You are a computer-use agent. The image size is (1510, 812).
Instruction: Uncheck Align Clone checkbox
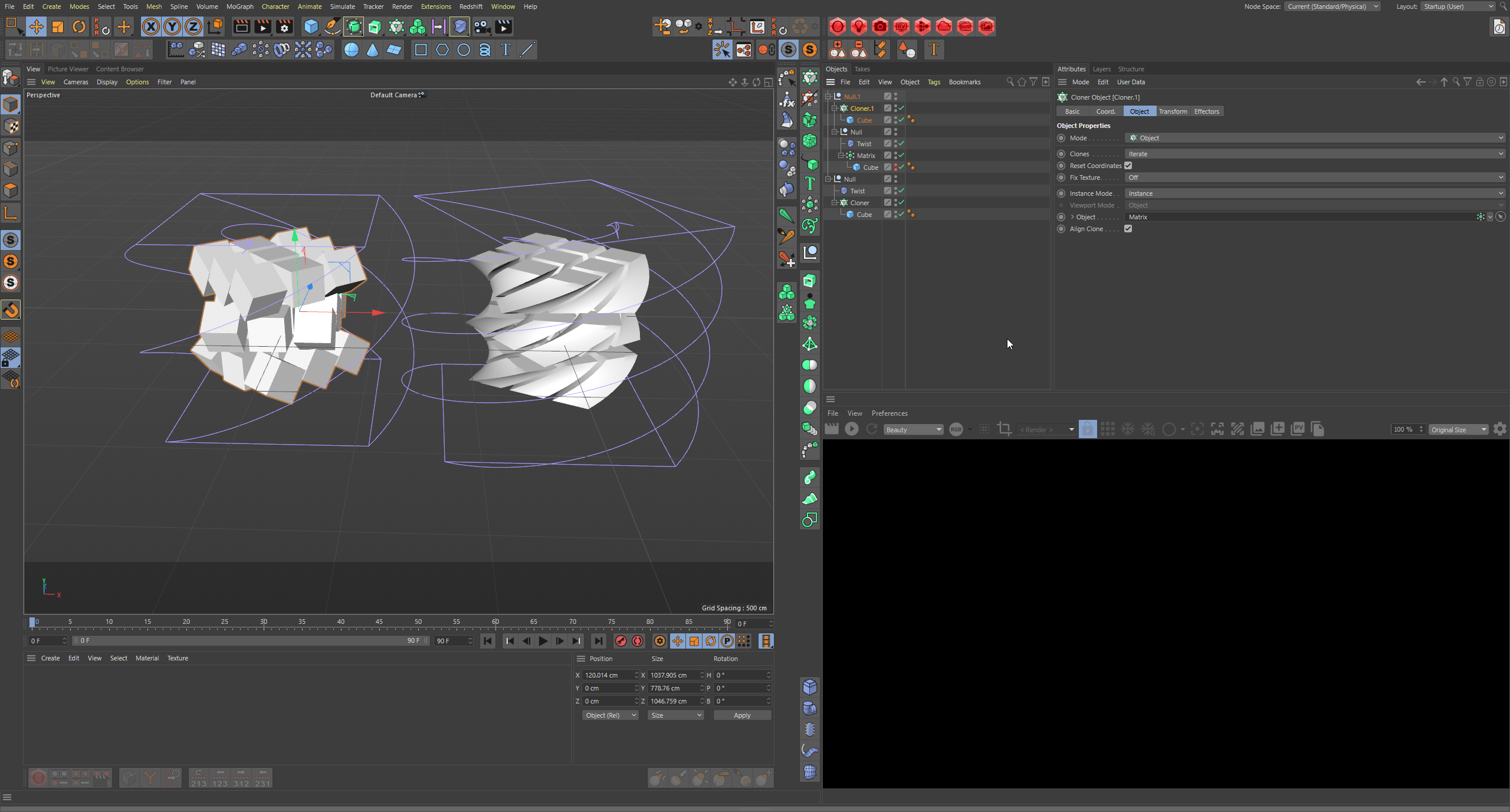[1128, 229]
